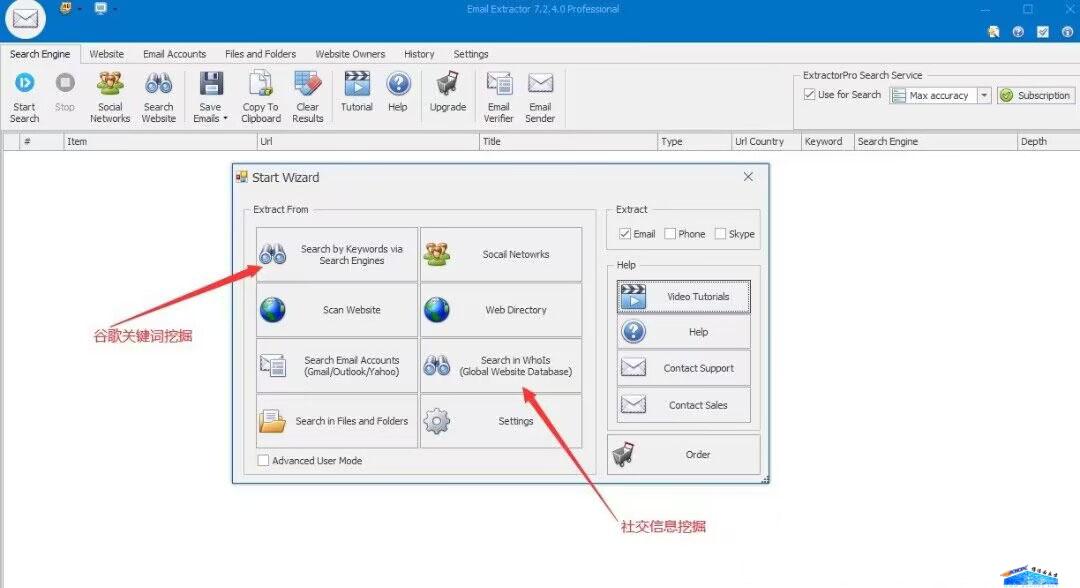Open Settings in the Start Wizard

(501, 421)
